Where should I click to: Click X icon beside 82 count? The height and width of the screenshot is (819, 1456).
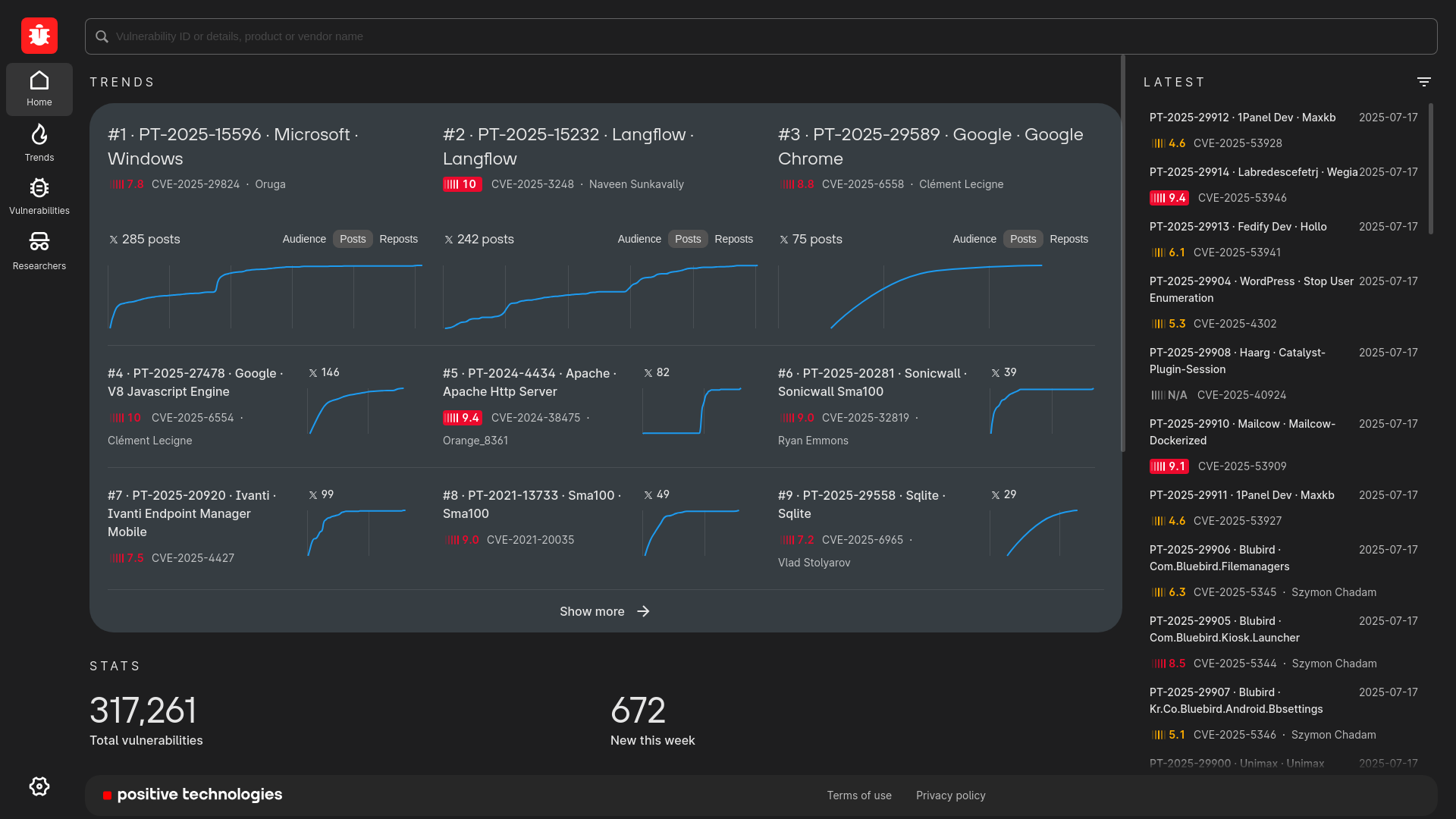[x=648, y=373]
